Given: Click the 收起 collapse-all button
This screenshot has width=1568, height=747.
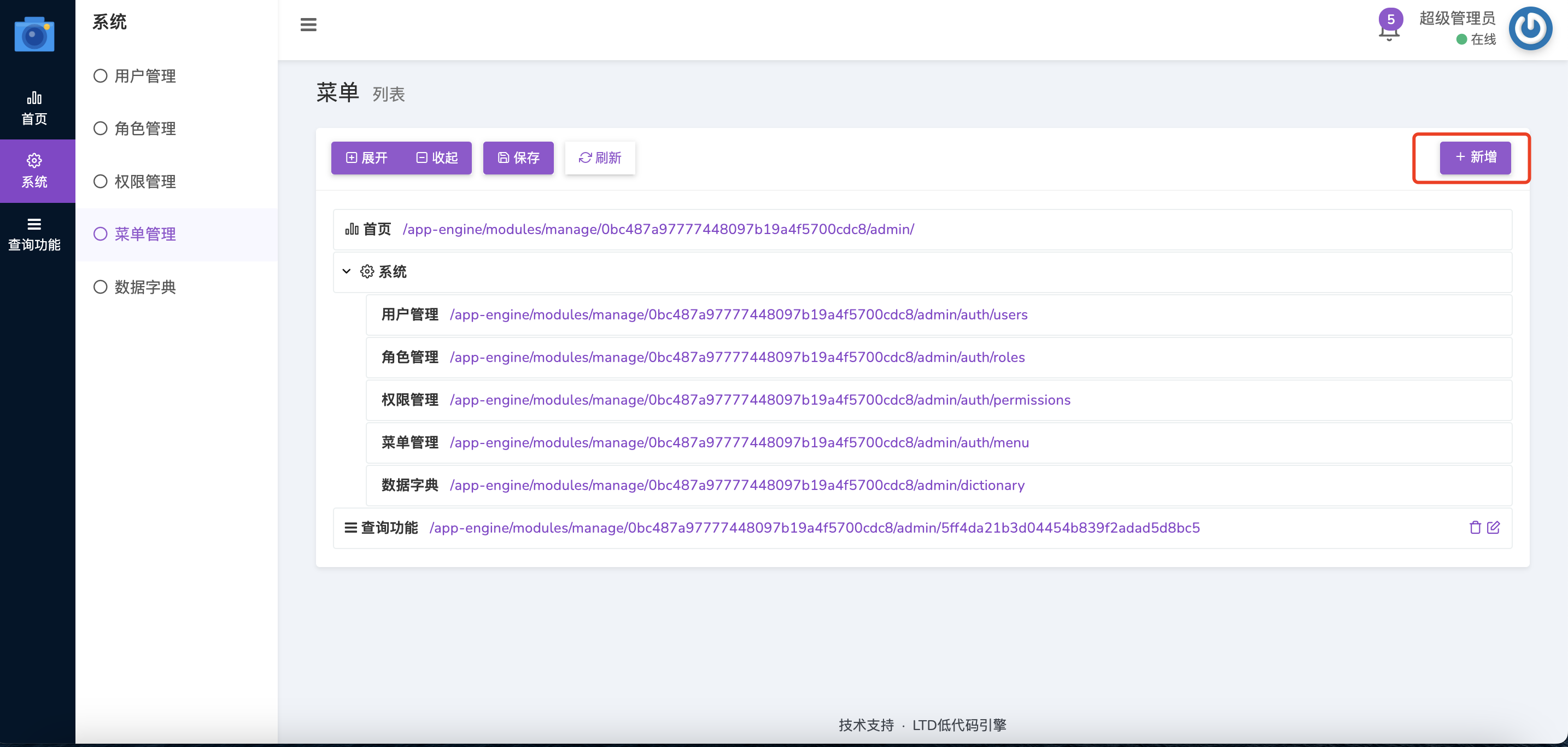Looking at the screenshot, I should (x=437, y=158).
